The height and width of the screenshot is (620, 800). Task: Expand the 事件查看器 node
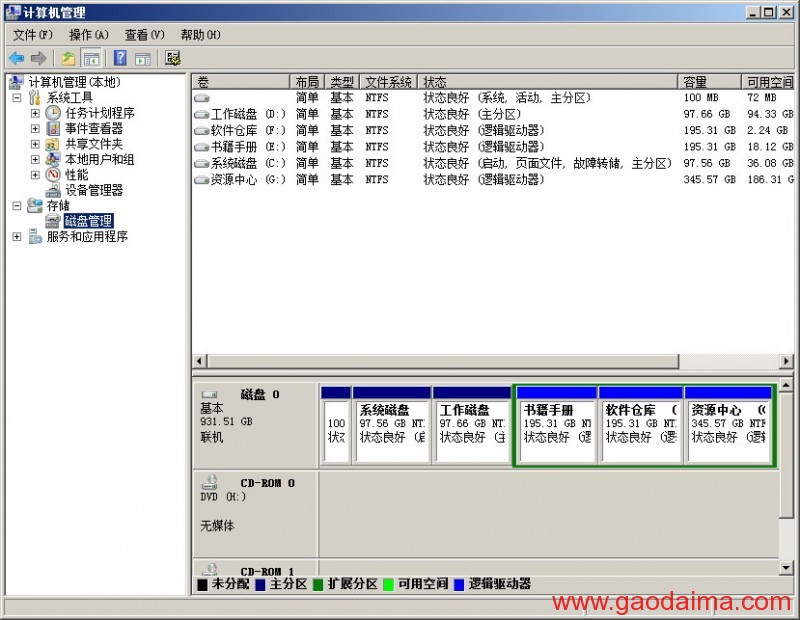pyautogui.click(x=35, y=129)
